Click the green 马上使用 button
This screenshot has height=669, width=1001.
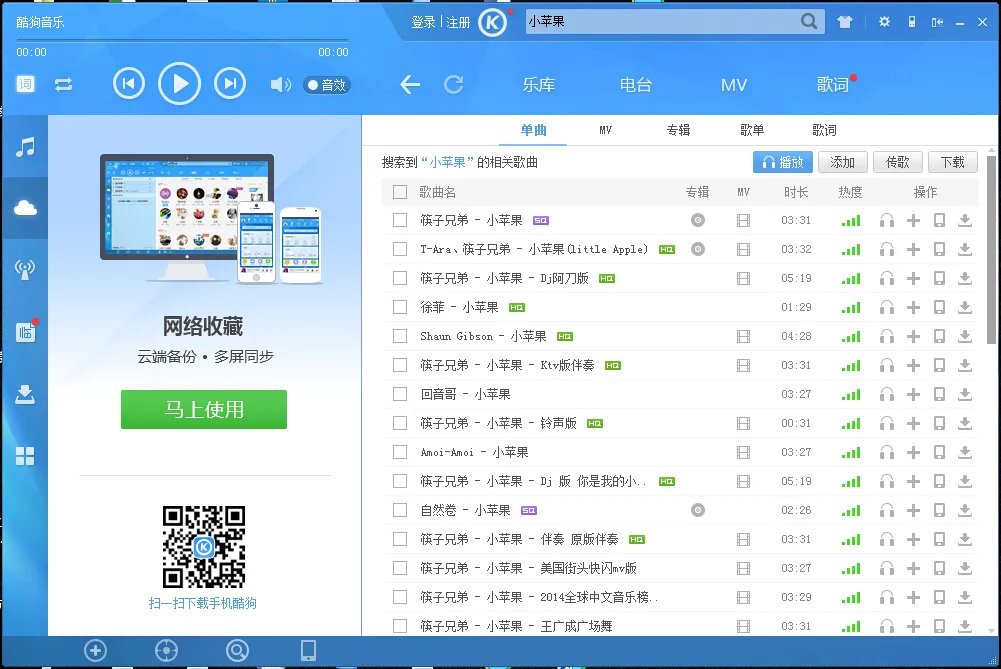(x=203, y=409)
